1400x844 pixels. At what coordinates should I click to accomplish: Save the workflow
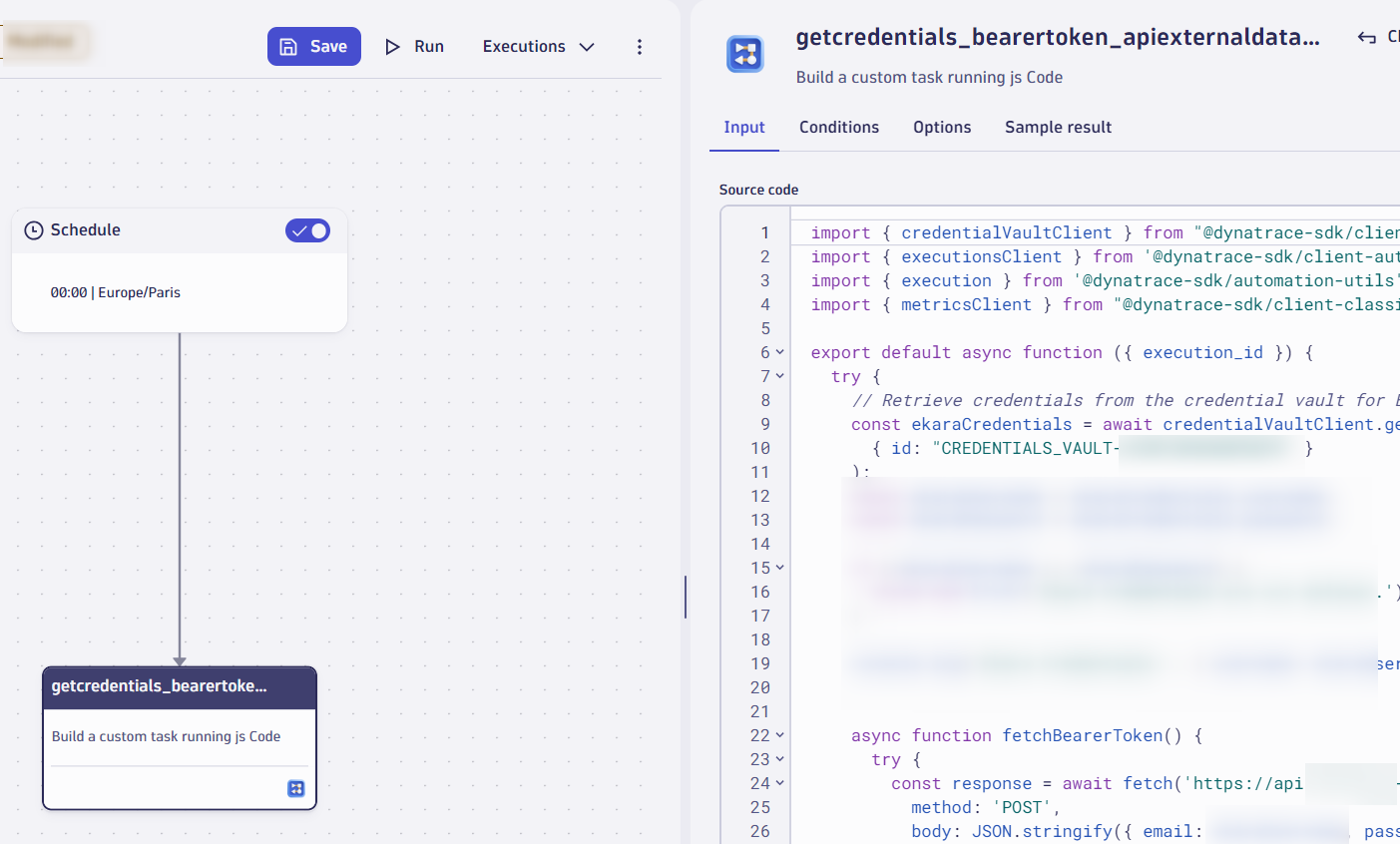click(x=313, y=46)
